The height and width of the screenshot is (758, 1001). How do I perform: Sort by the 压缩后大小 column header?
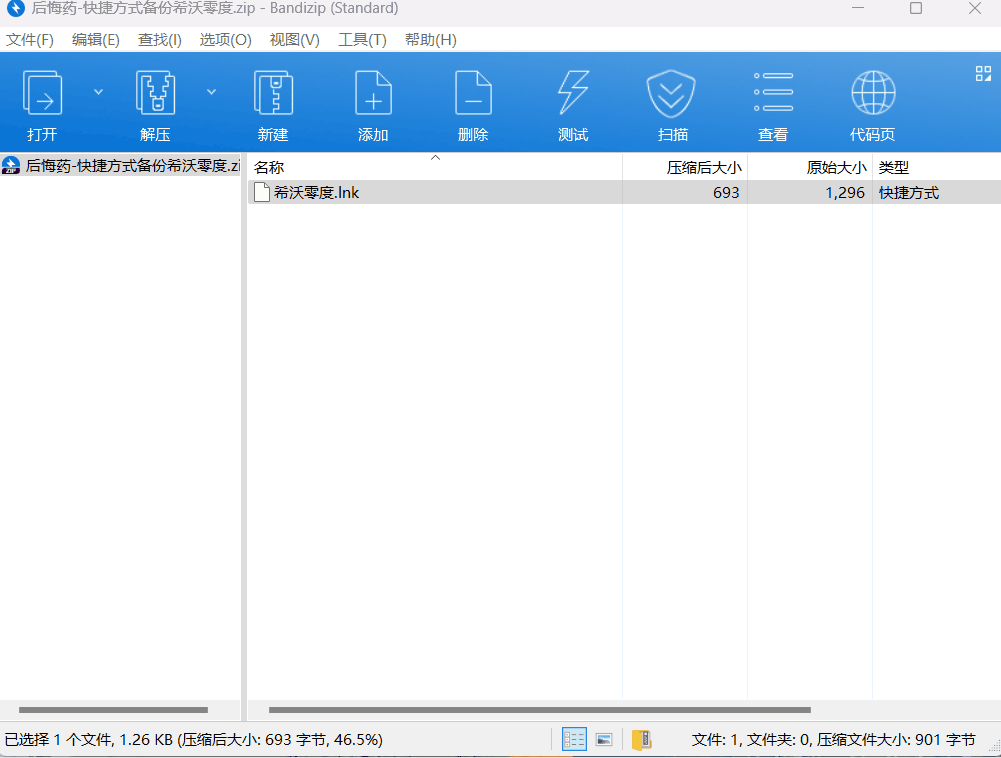tap(685, 167)
